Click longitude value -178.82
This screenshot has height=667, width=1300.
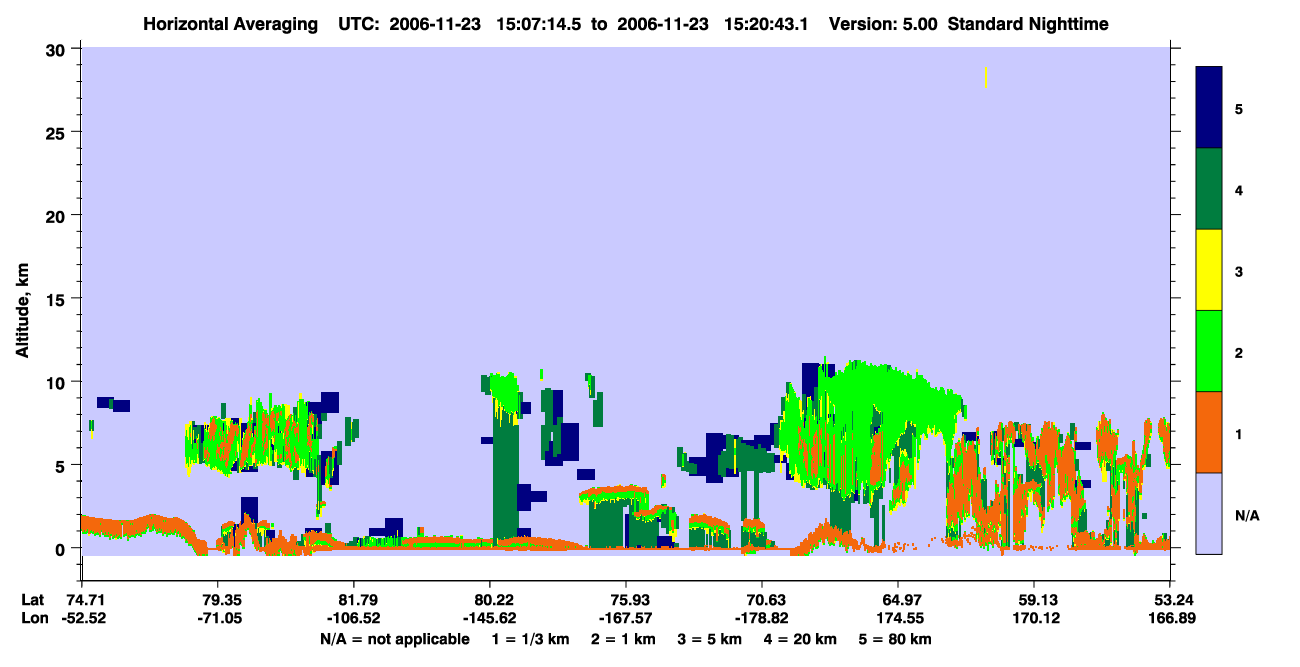pos(762,618)
